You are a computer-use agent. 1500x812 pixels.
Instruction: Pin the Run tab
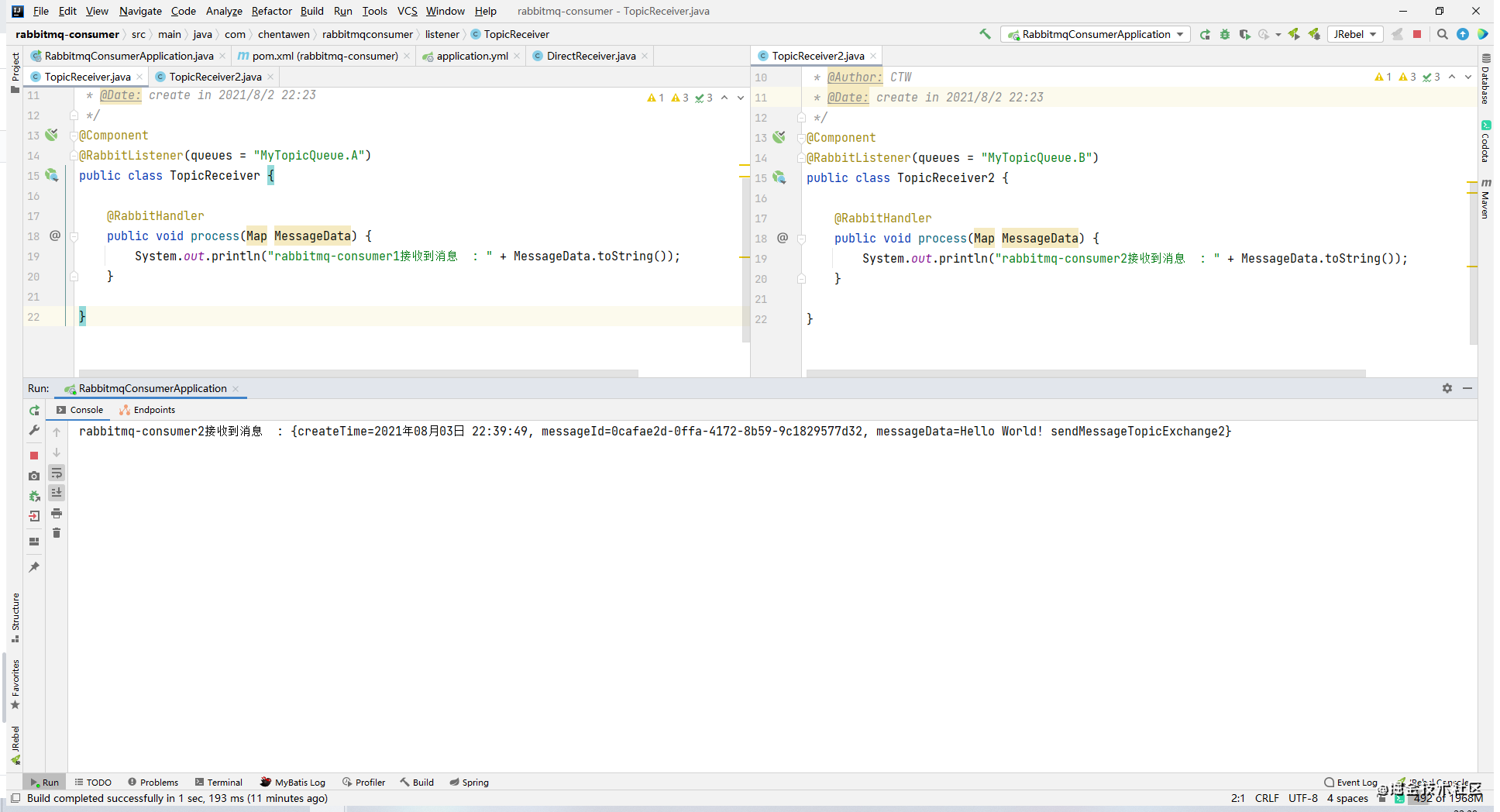coord(34,567)
